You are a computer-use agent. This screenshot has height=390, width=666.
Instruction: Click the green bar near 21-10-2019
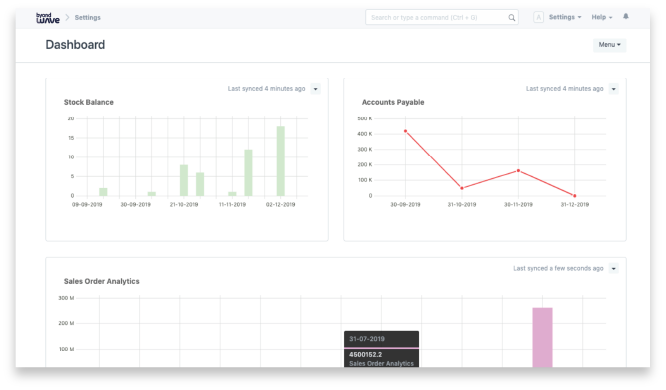pos(184,180)
